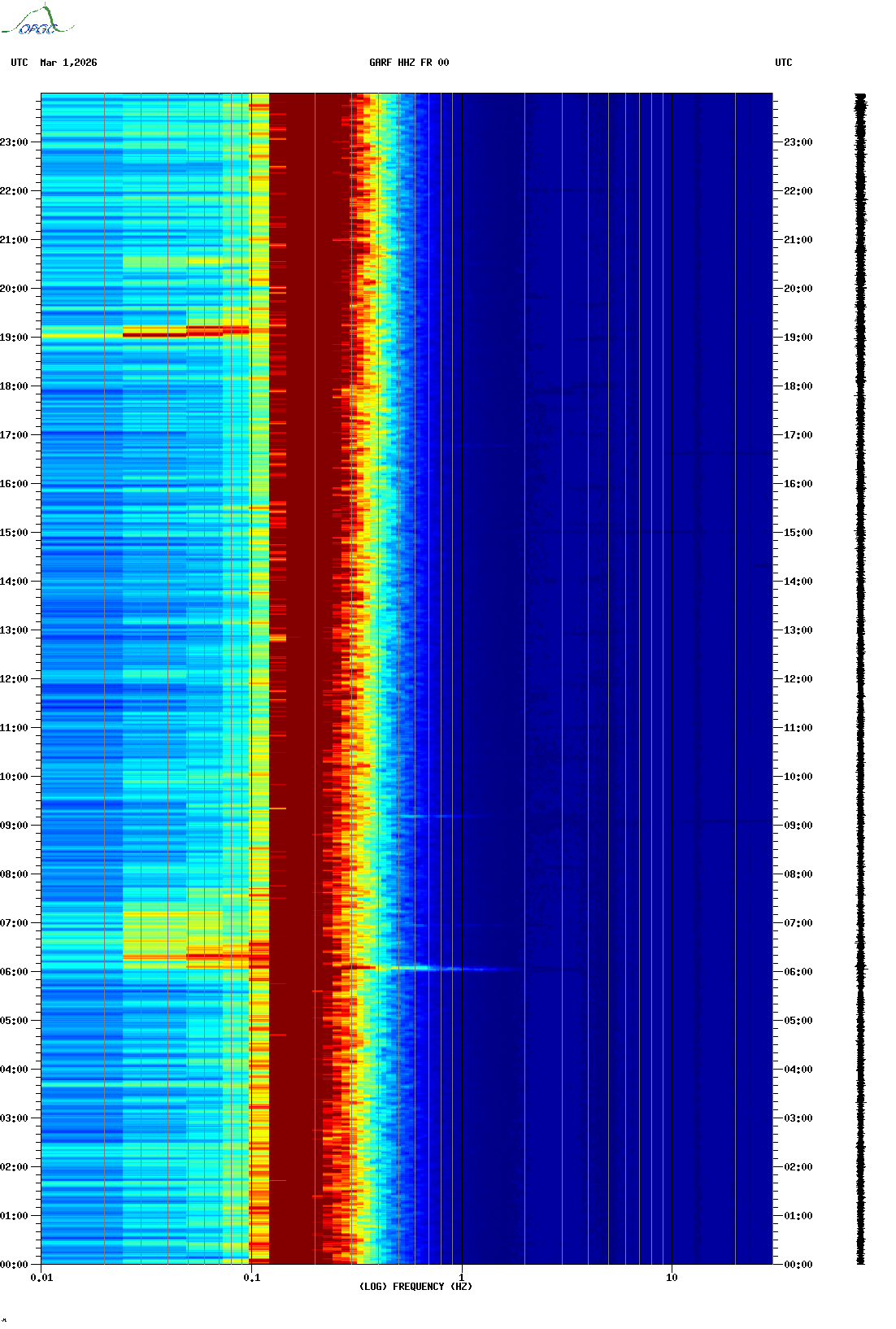Image resolution: width=896 pixels, height=1329 pixels.
Task: Click the 06:00 label on right time axis
Action: pos(798,971)
